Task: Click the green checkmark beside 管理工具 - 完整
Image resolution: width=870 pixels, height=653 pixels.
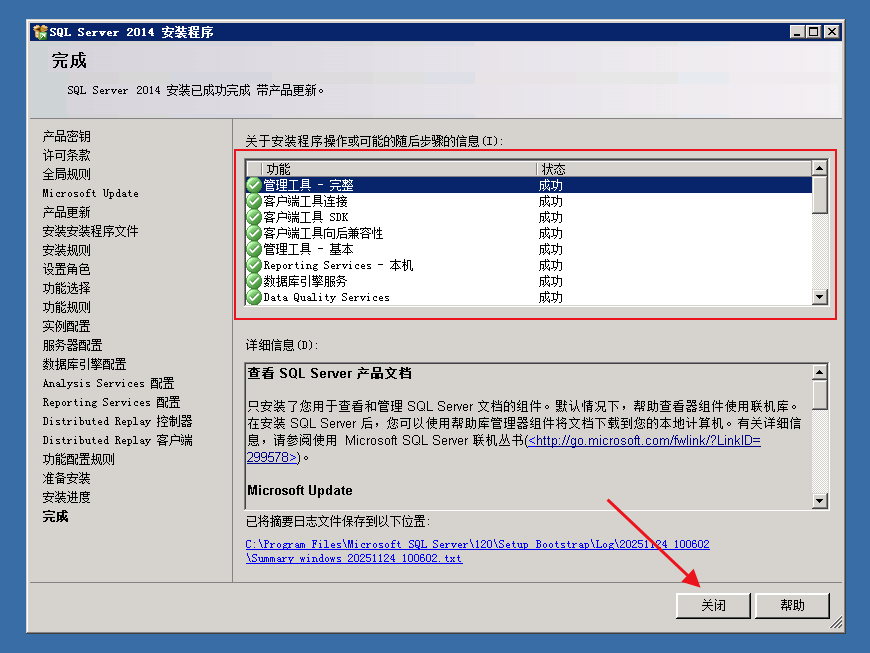Action: point(254,185)
